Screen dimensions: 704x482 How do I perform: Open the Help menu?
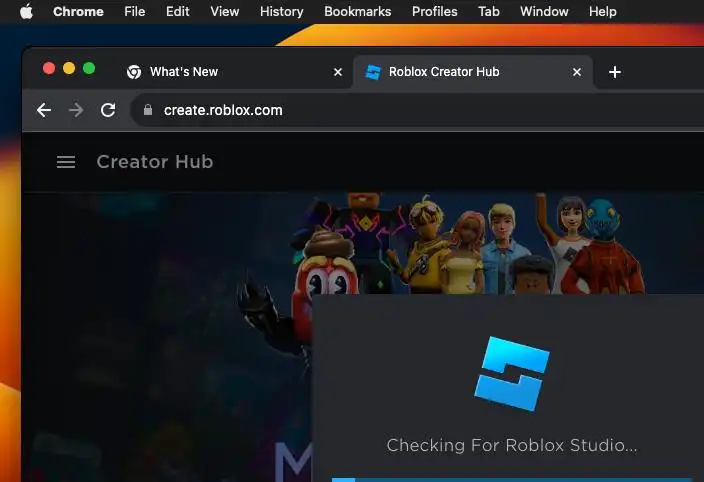[x=603, y=11]
